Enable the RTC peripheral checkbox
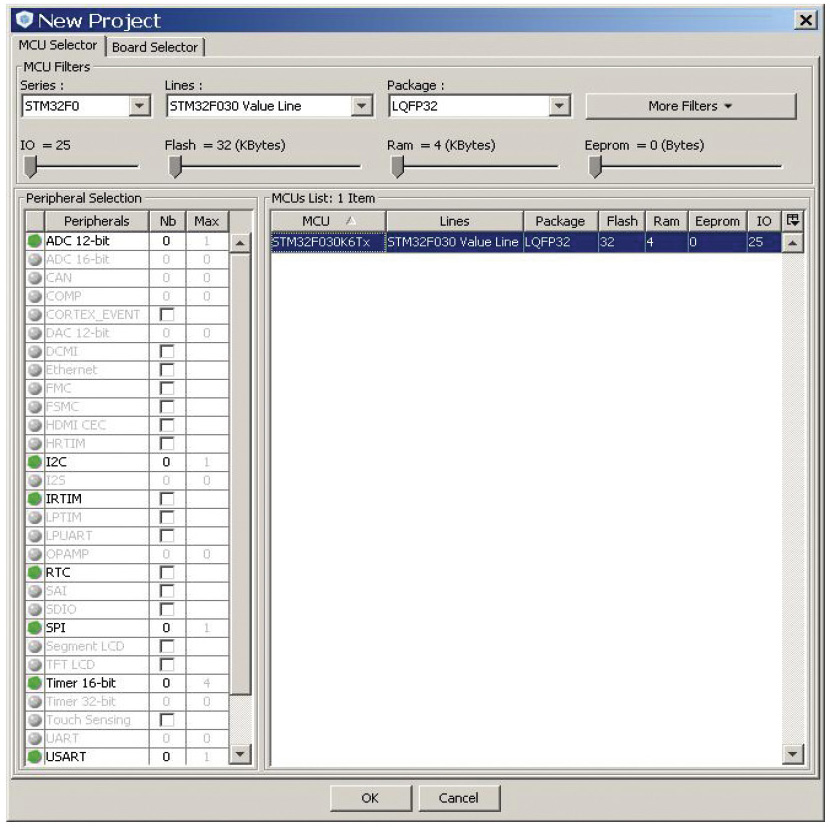830x827 pixels. (x=167, y=572)
